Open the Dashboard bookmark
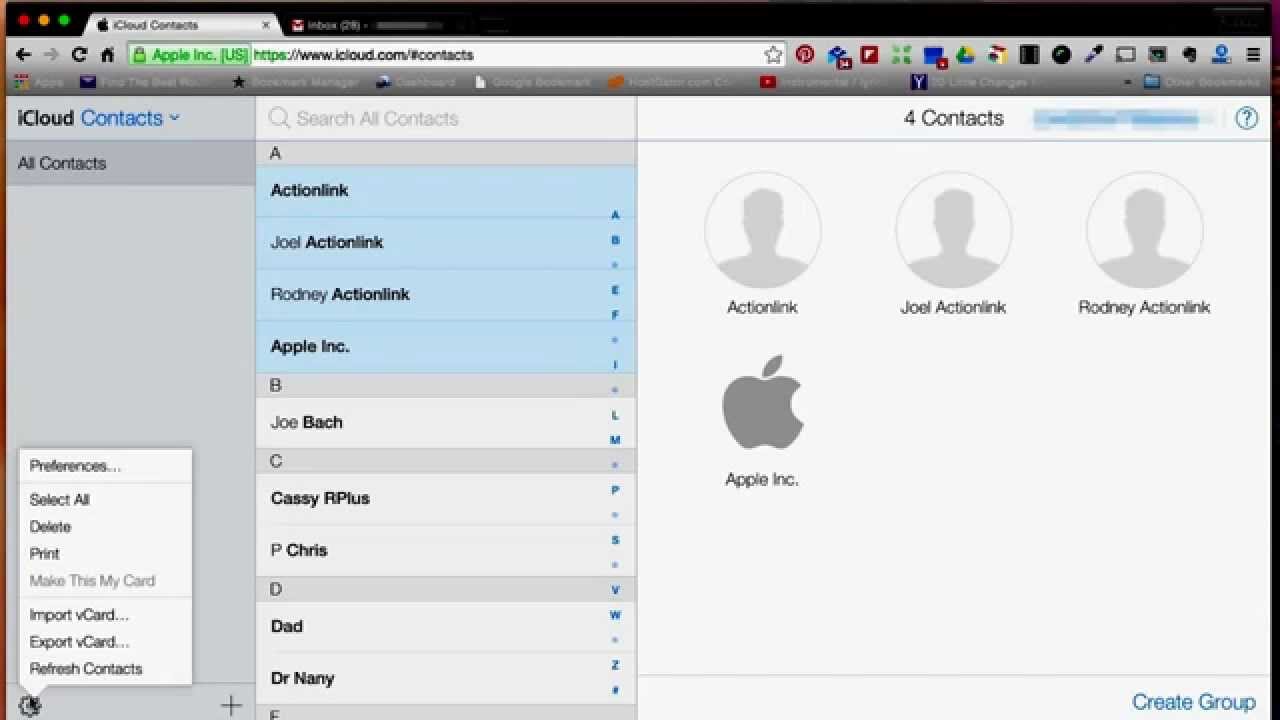Image resolution: width=1280 pixels, height=720 pixels. pos(415,82)
